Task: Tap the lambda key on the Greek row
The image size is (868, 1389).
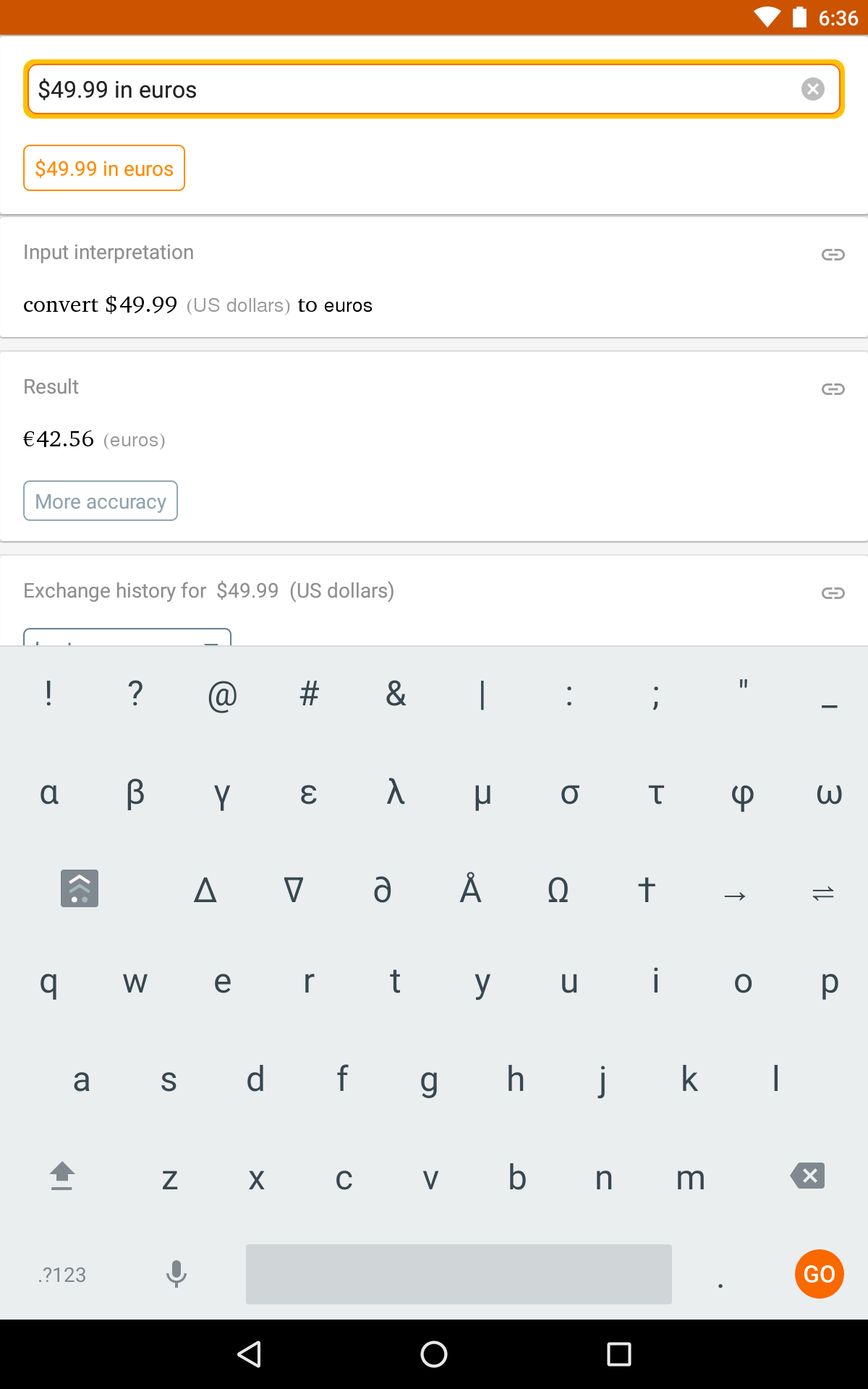Action: [x=395, y=794]
